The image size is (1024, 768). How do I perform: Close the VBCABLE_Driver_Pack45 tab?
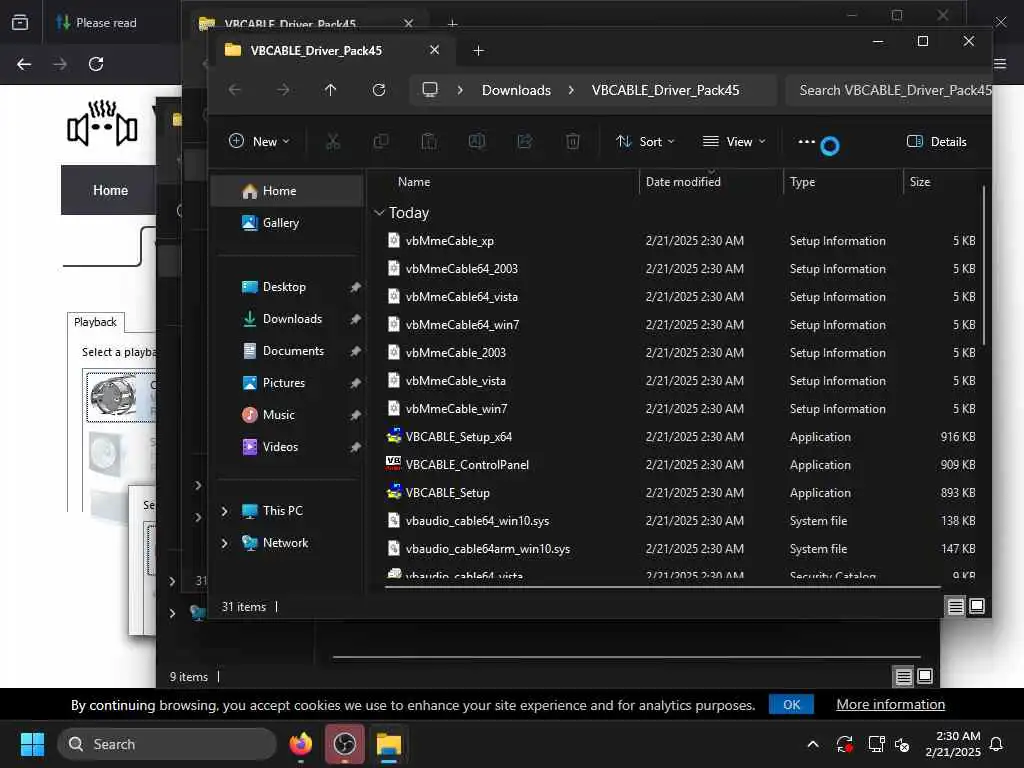pyautogui.click(x=434, y=50)
